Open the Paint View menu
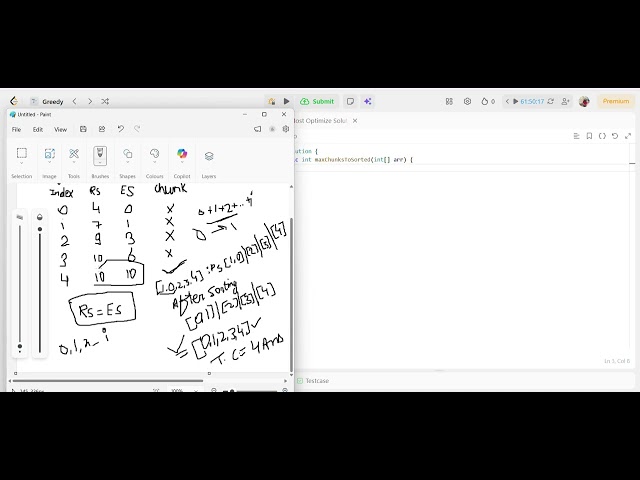The width and height of the screenshot is (640, 480). 60,129
